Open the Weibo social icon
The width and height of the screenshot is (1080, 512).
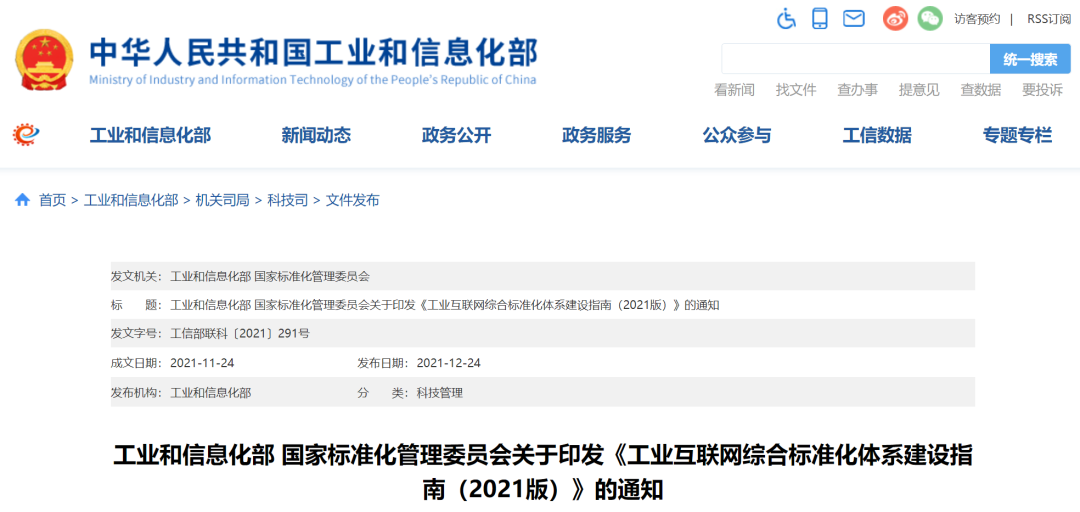tap(895, 19)
